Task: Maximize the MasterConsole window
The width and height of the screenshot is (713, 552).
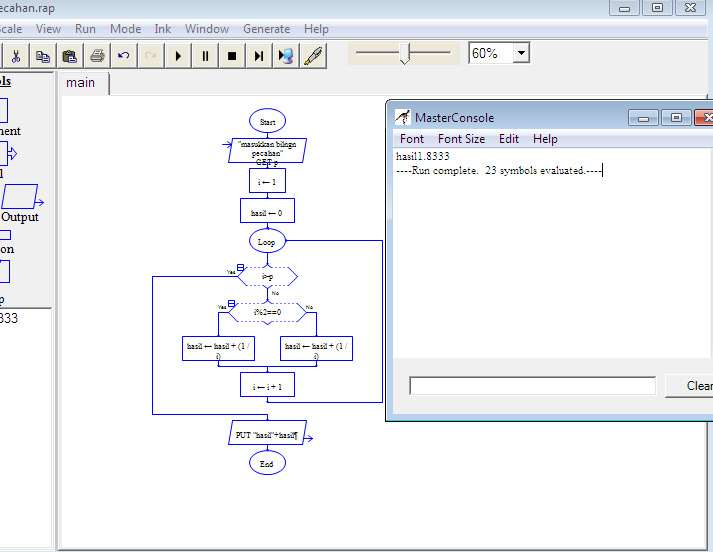Action: click(676, 118)
